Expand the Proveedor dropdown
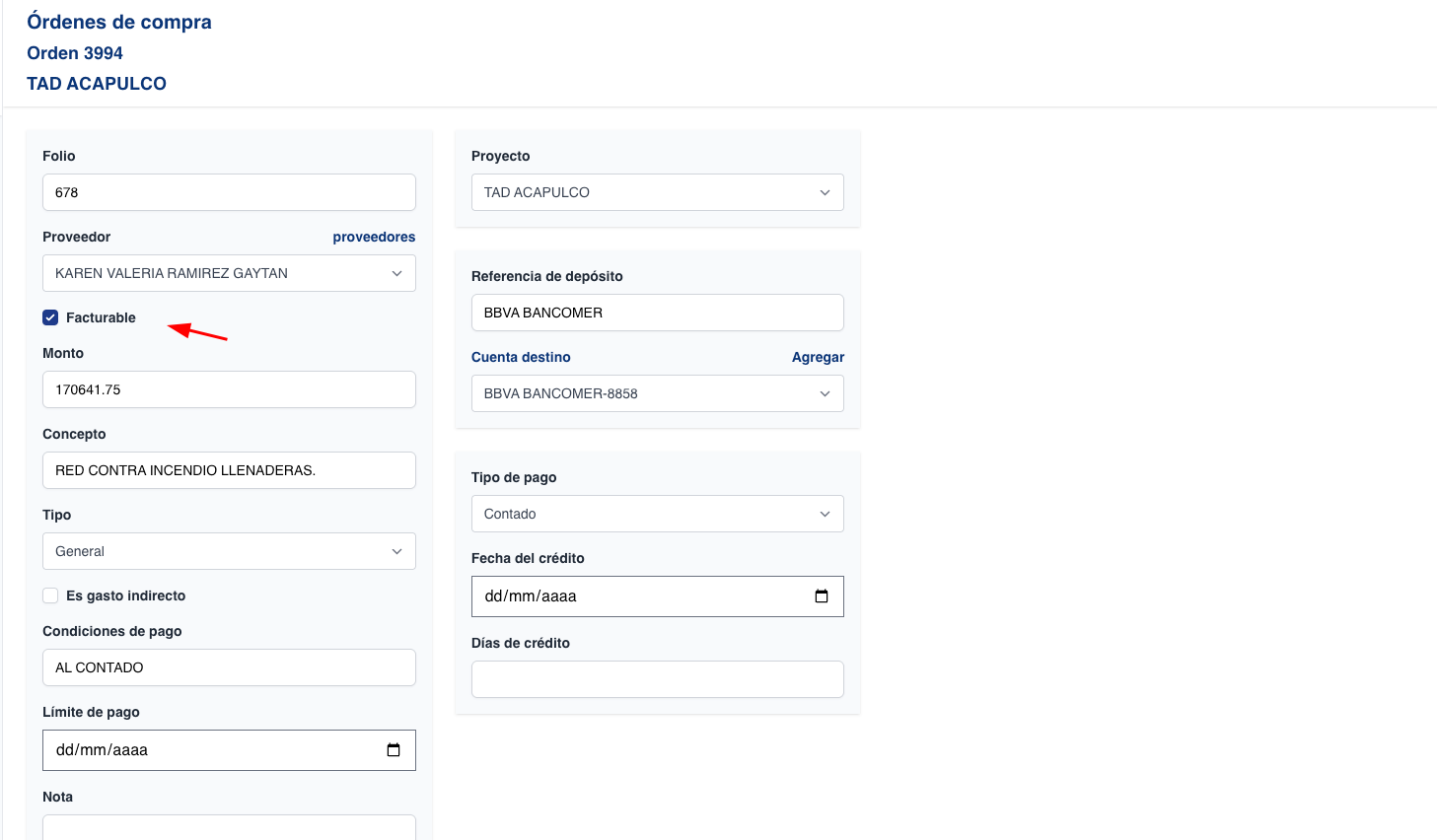Image resolution: width=1437 pixels, height=840 pixels. [229, 273]
